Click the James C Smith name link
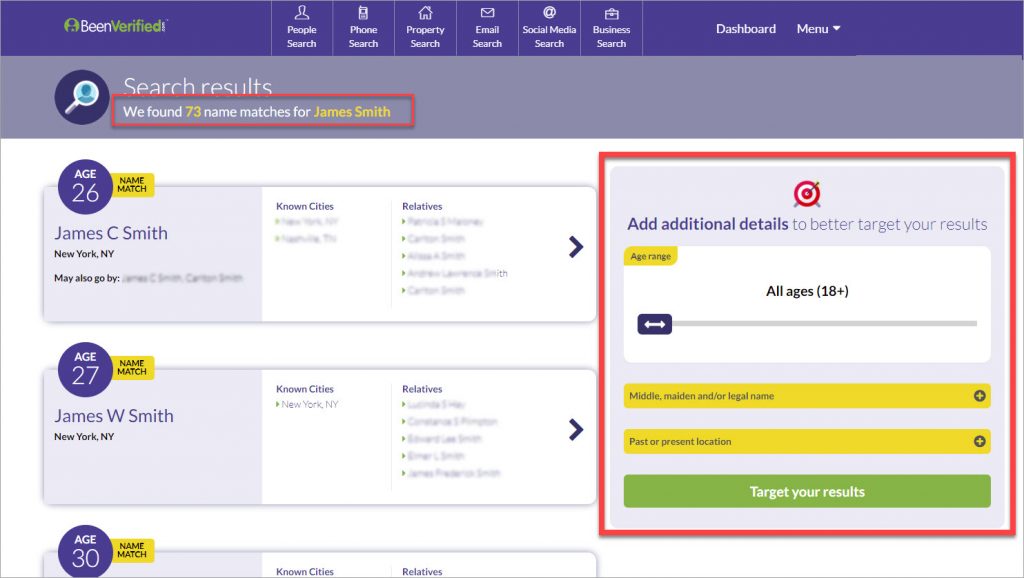Screen dimensions: 1024x578 point(111,233)
